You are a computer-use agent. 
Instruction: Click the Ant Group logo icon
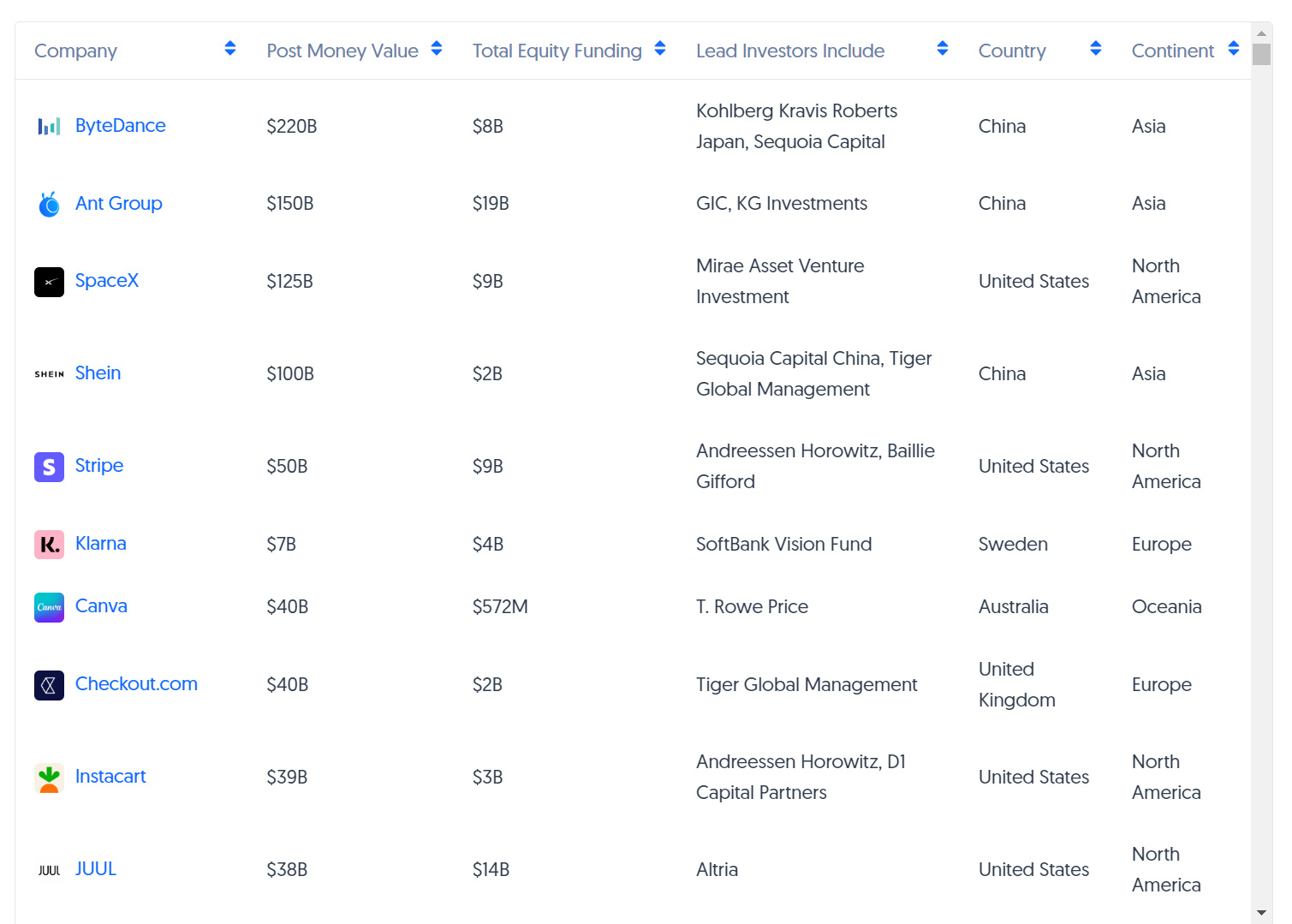tap(49, 204)
